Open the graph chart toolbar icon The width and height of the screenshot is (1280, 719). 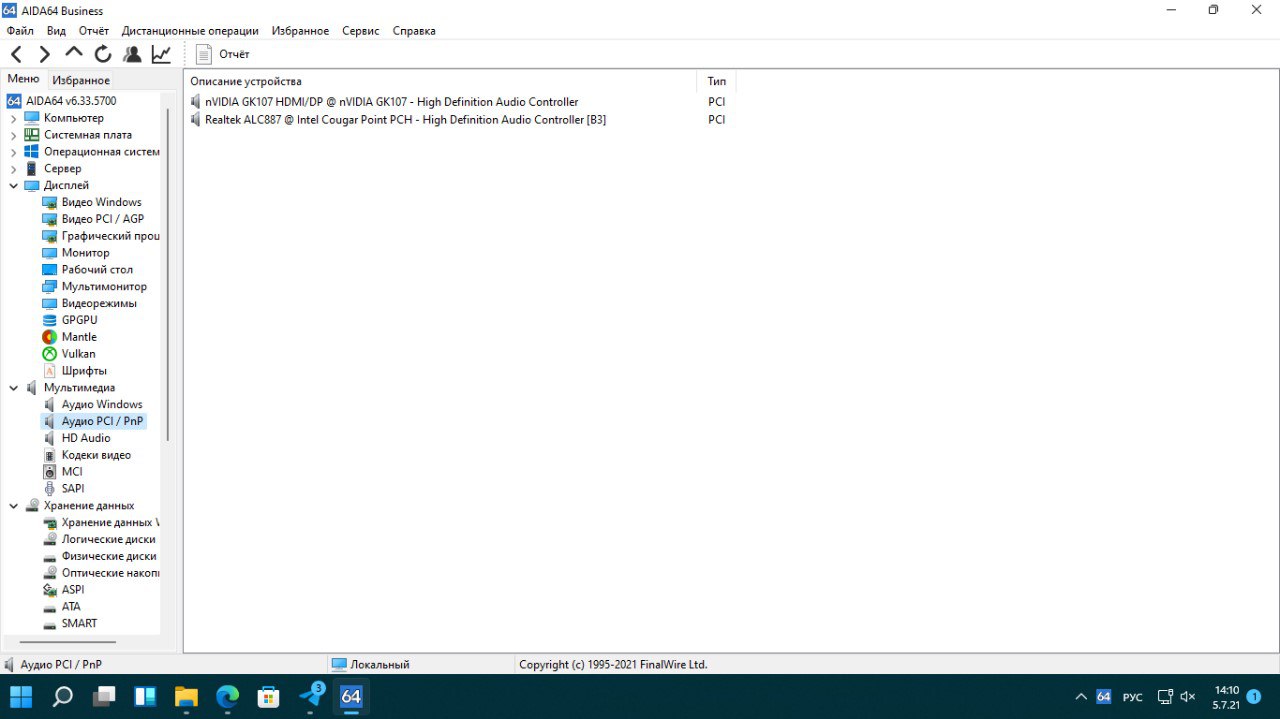(x=161, y=54)
